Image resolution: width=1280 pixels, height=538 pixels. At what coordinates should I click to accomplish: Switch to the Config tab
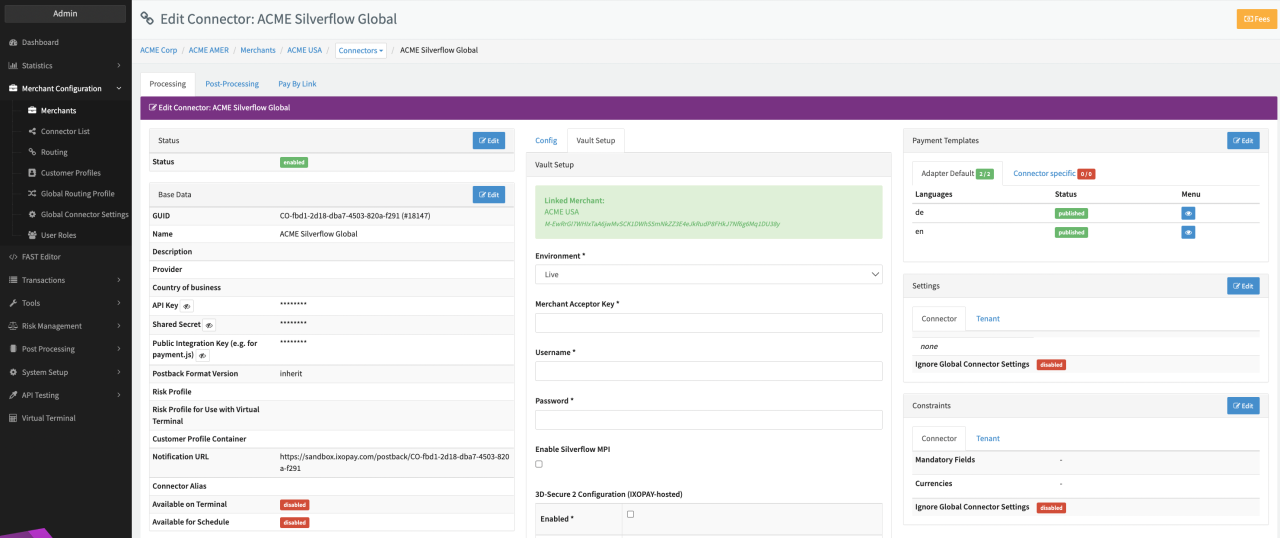point(546,141)
